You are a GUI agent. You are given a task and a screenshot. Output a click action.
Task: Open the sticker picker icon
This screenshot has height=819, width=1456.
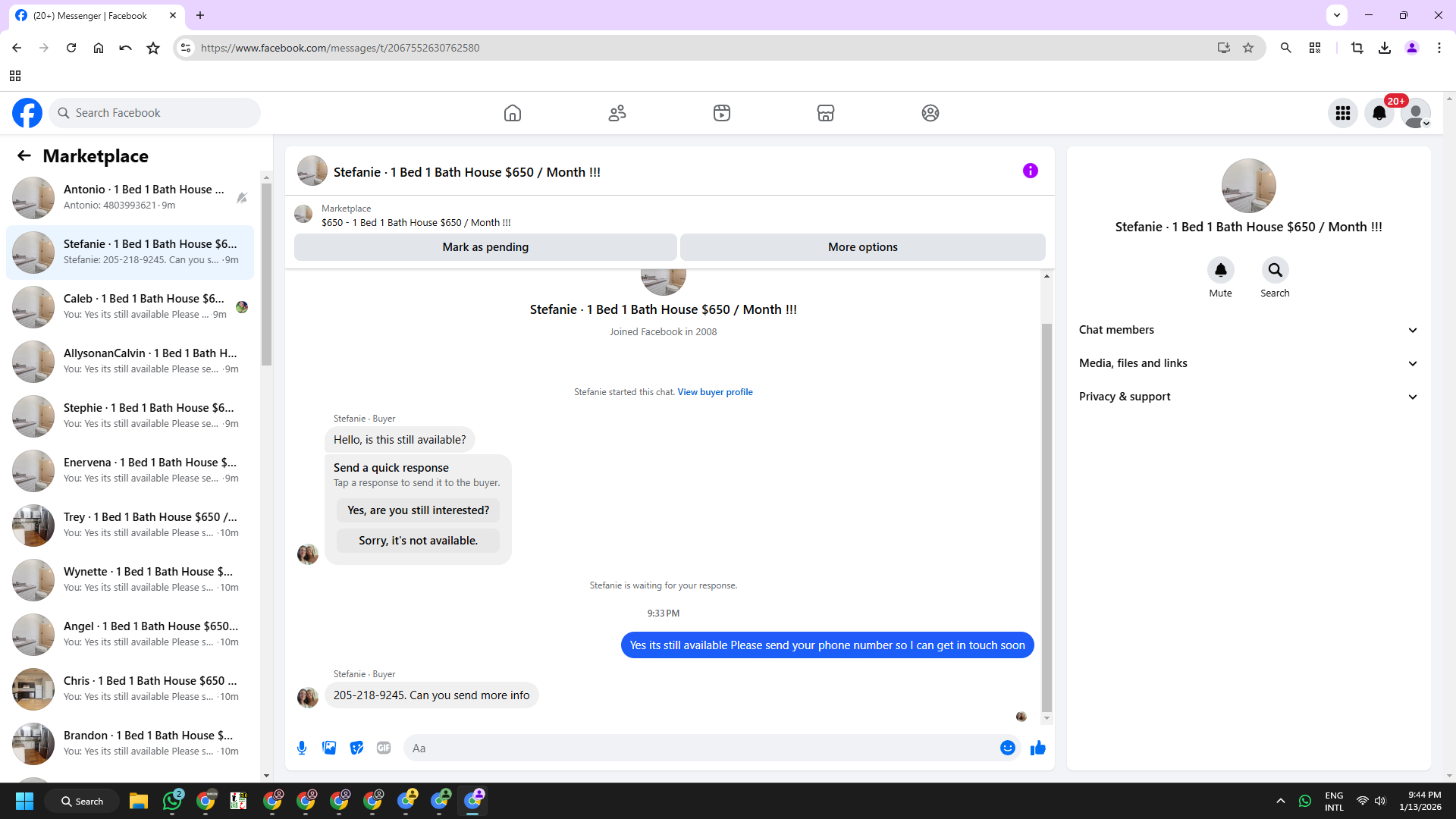pyautogui.click(x=356, y=748)
